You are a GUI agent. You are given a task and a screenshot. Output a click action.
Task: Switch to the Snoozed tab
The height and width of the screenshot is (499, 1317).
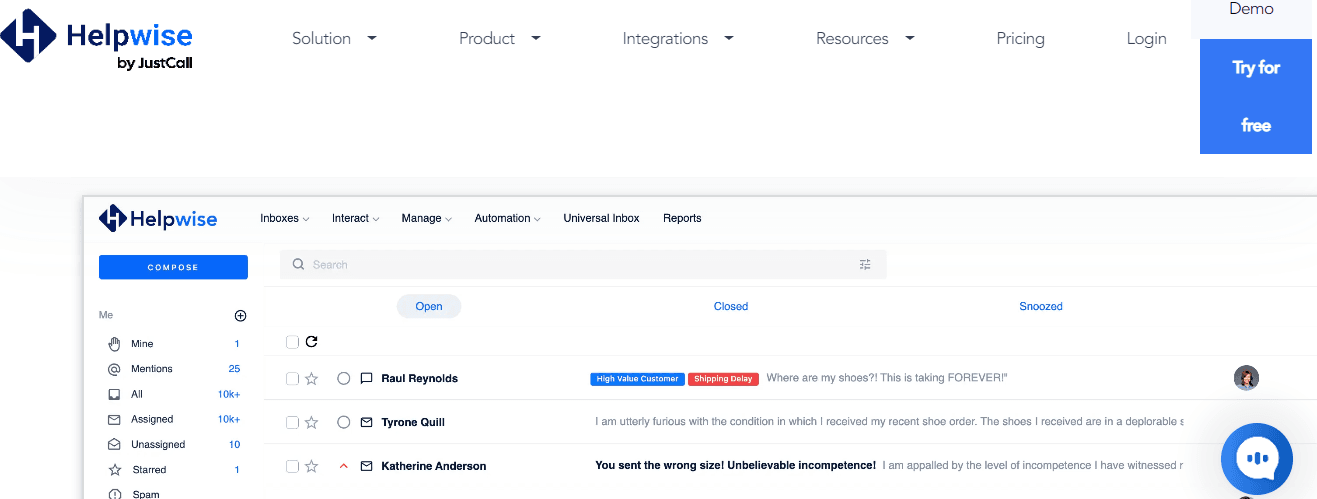1040,306
